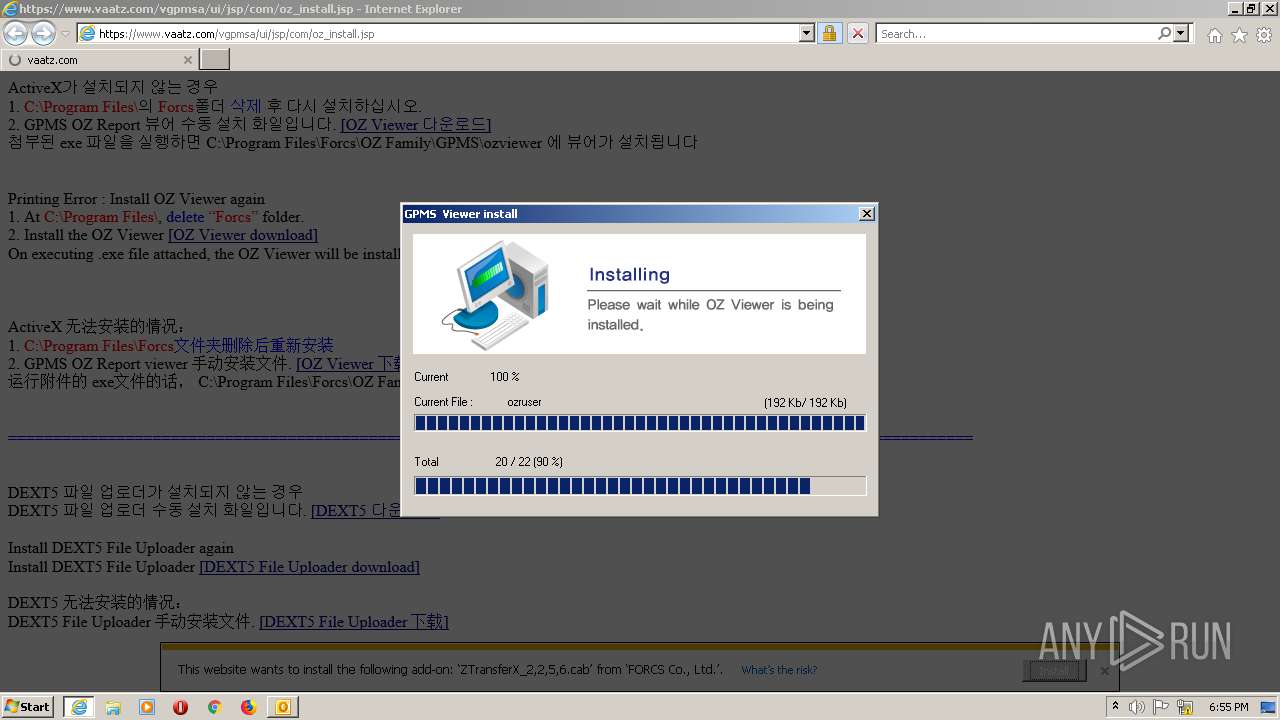The width and height of the screenshot is (1280, 720).
Task: Click the search magnifier icon
Action: [1164, 33]
